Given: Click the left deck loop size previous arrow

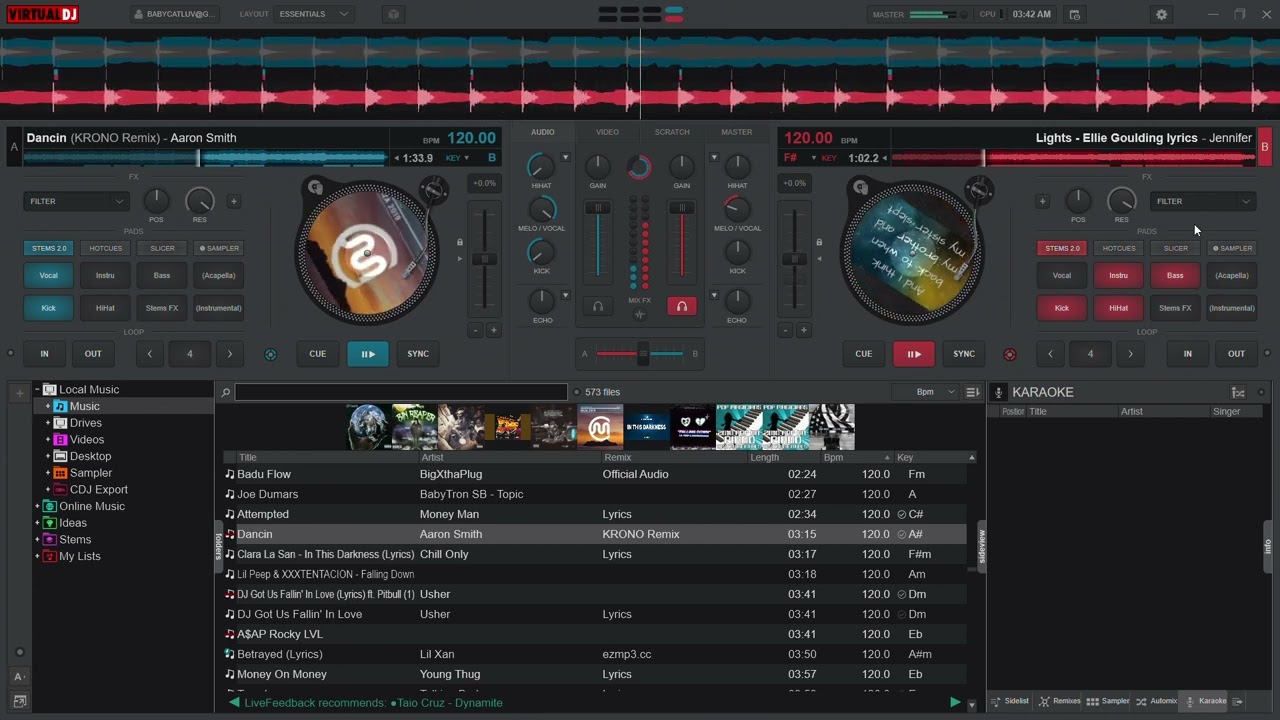Looking at the screenshot, I should click(x=150, y=354).
